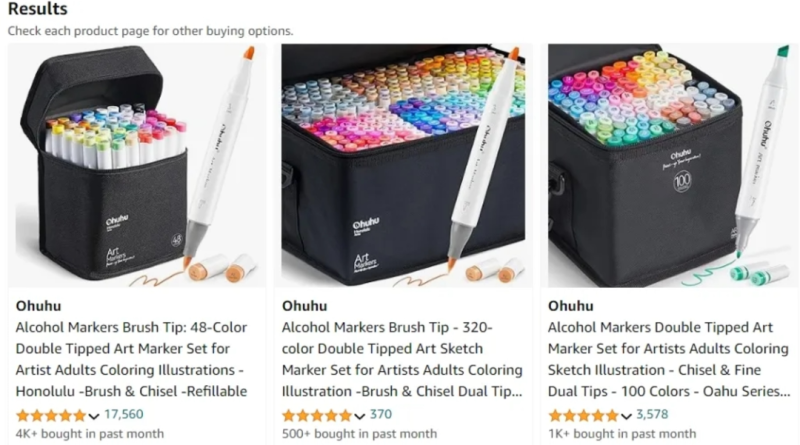Screen dimensions: 800x445
Task: Click the star rating of the 320-color set
Action: (317, 416)
